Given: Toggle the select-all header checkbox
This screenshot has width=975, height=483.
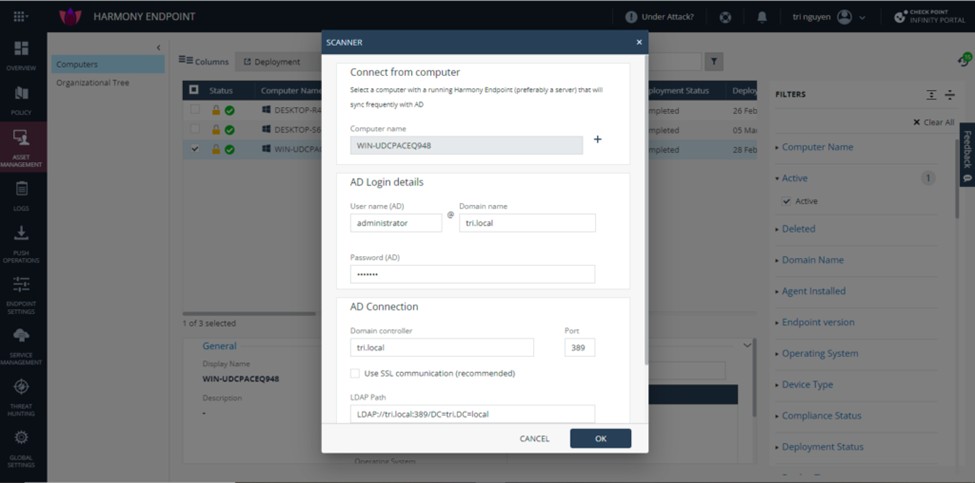Looking at the screenshot, I should point(193,90).
